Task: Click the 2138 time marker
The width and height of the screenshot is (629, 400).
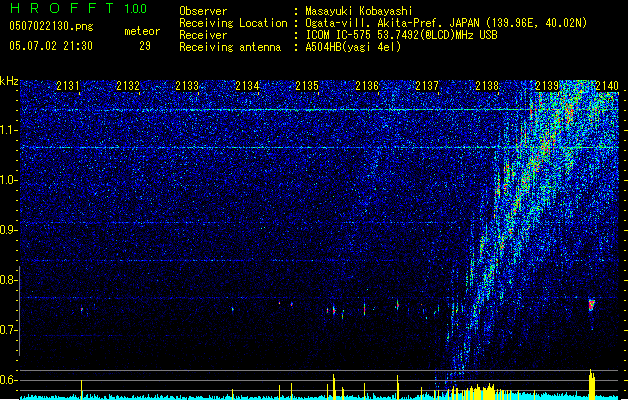Action: [487, 86]
